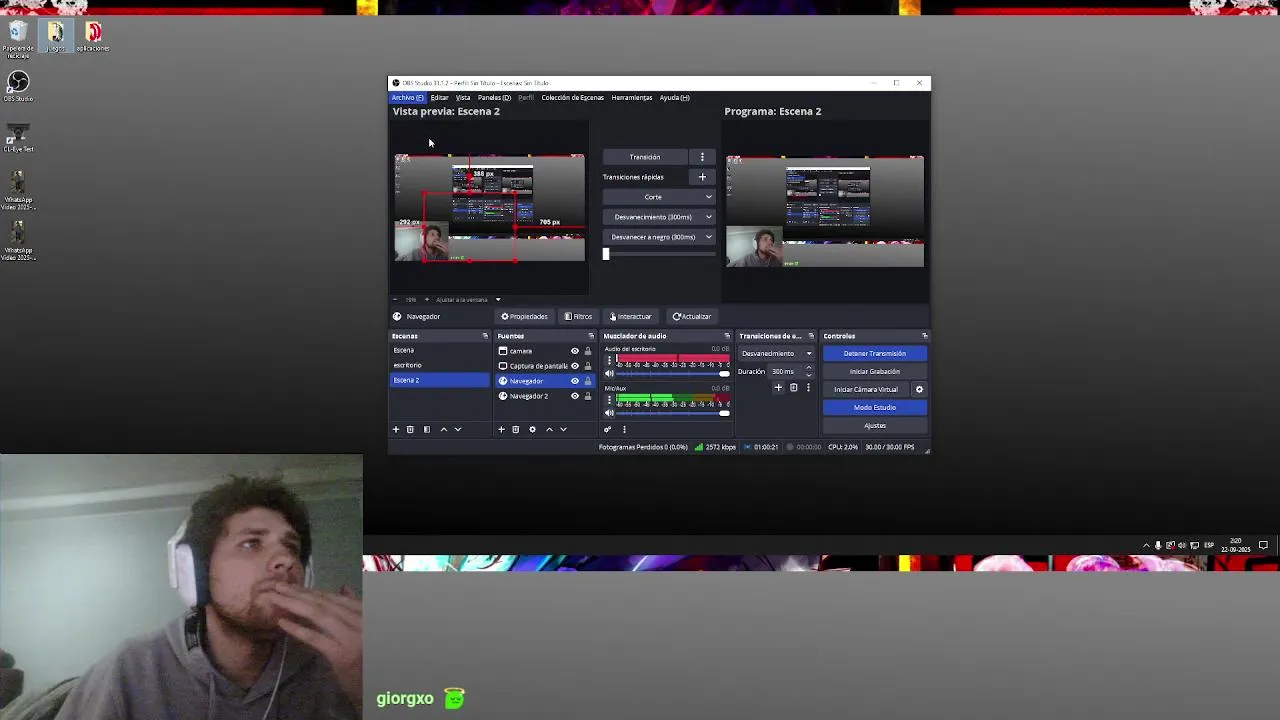Open virtual camera settings gear
This screenshot has height=720, width=1280.
pos(919,389)
